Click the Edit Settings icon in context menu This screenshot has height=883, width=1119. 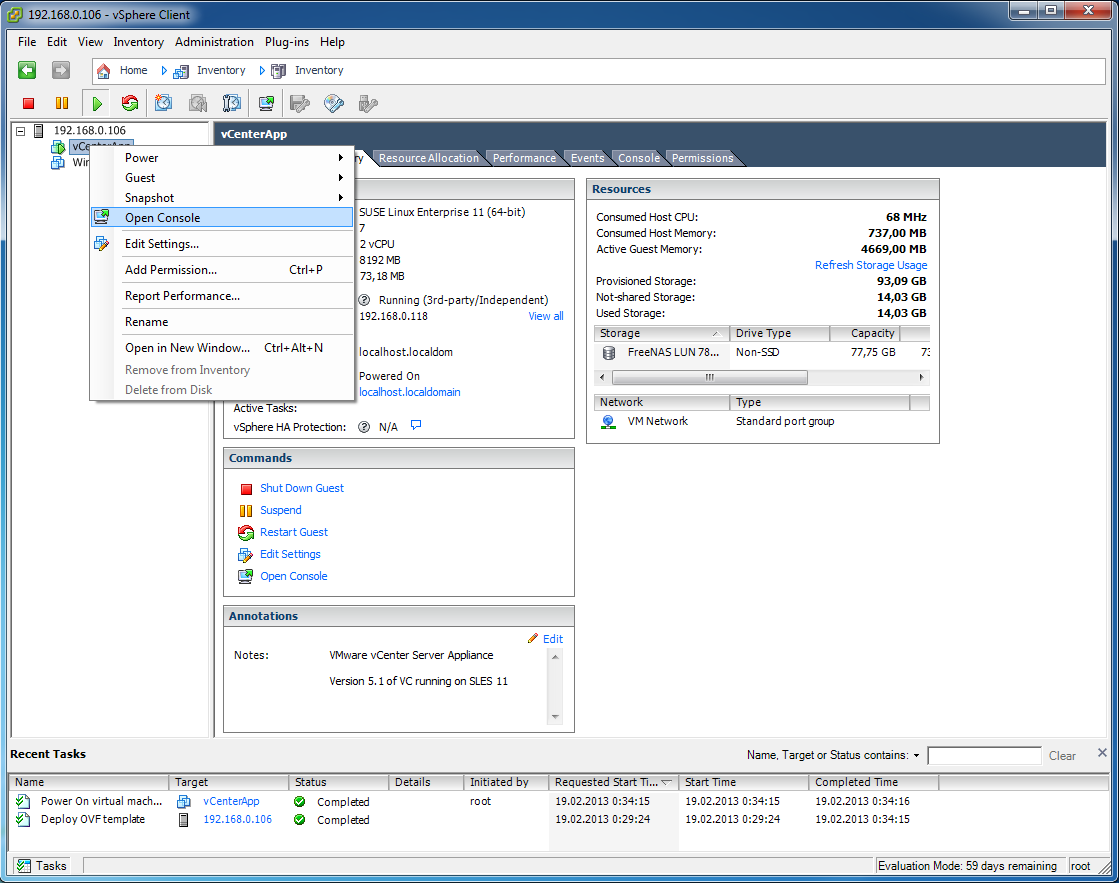tap(101, 243)
